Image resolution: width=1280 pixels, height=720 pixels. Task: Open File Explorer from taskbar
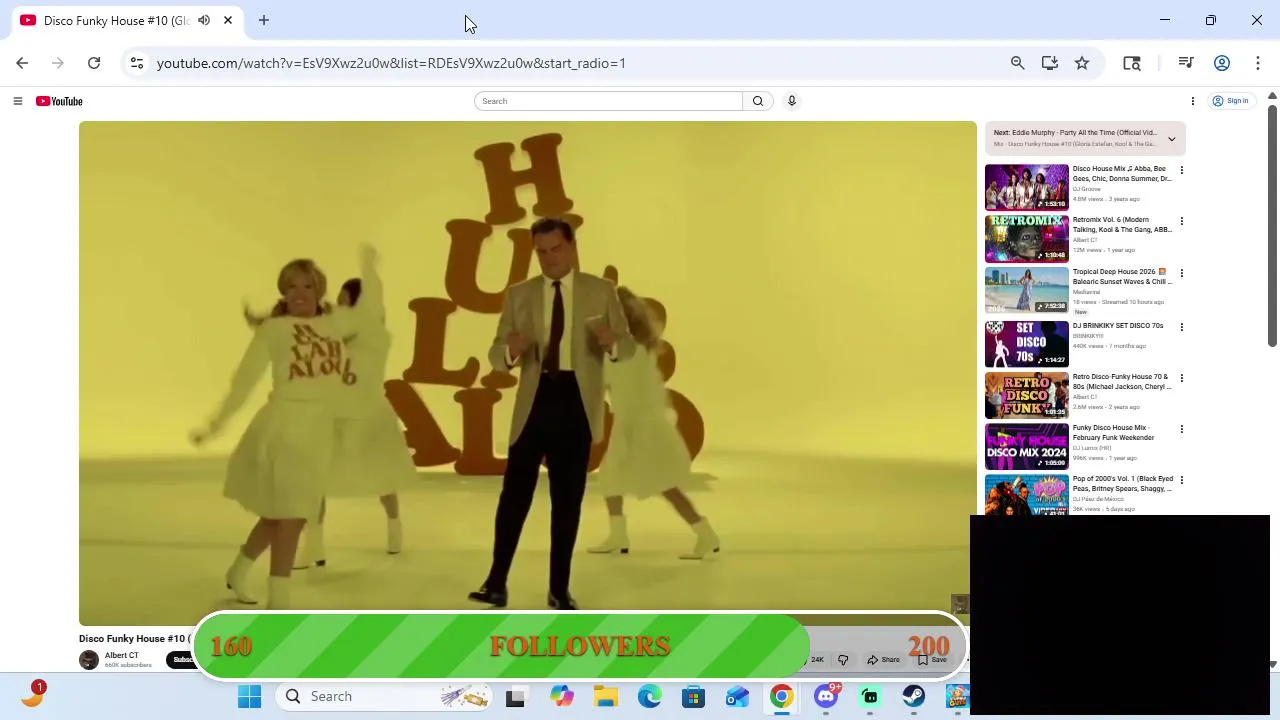point(606,696)
